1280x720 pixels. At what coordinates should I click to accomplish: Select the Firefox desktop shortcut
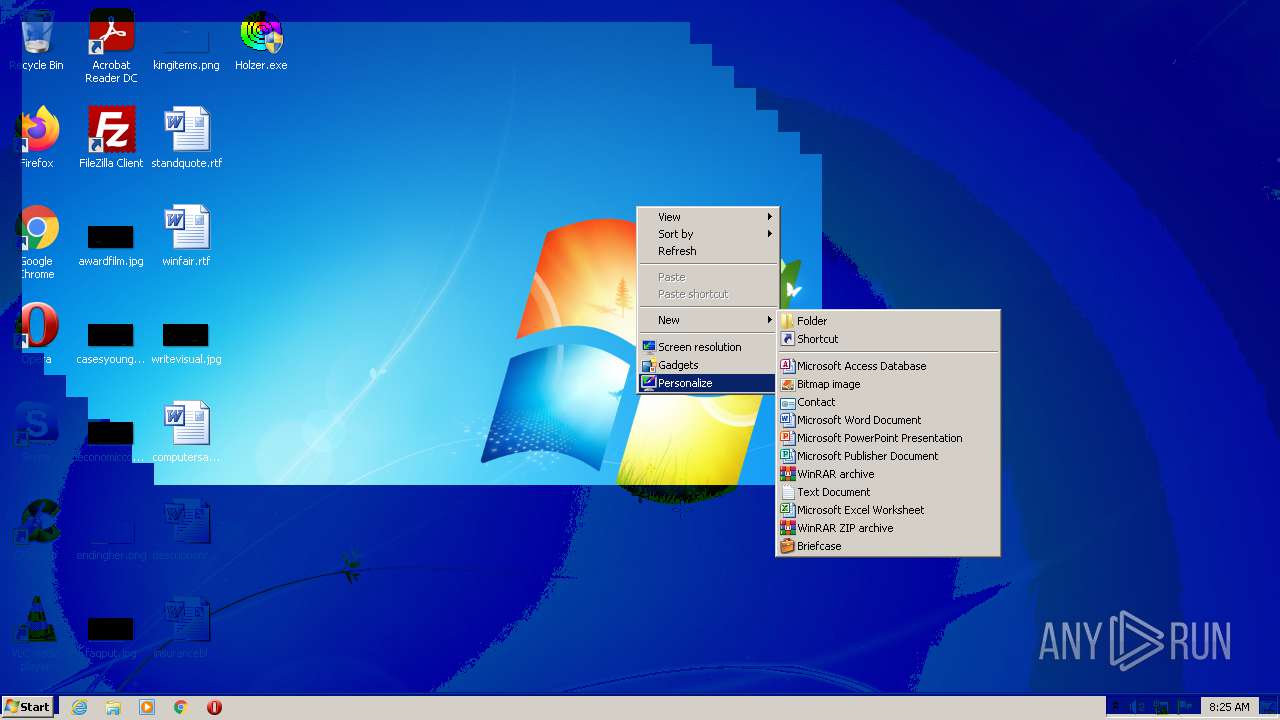(x=36, y=139)
